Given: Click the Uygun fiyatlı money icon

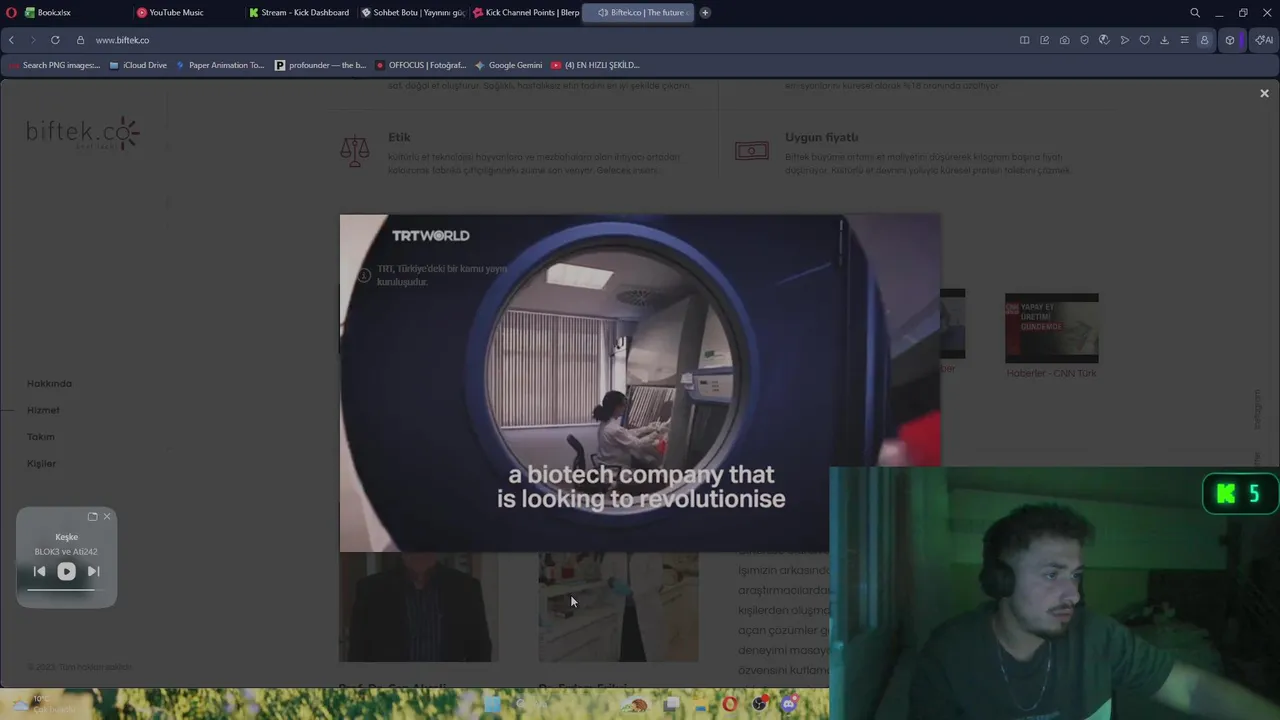Looking at the screenshot, I should (x=751, y=151).
